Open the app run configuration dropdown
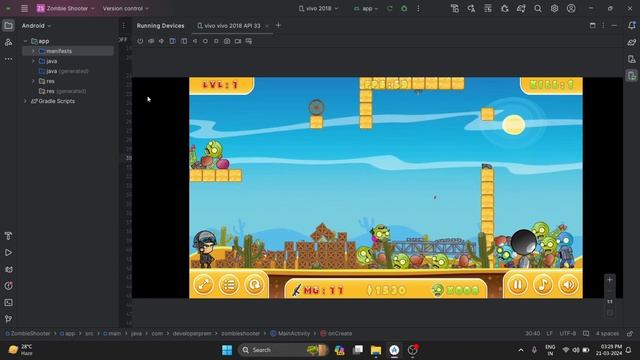 (x=366, y=8)
